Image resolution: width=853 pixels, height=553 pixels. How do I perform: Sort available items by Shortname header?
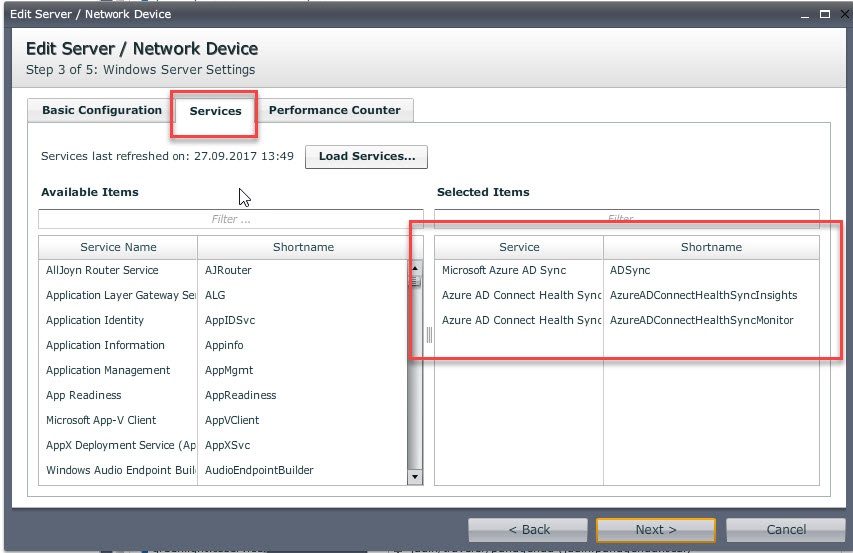(303, 247)
